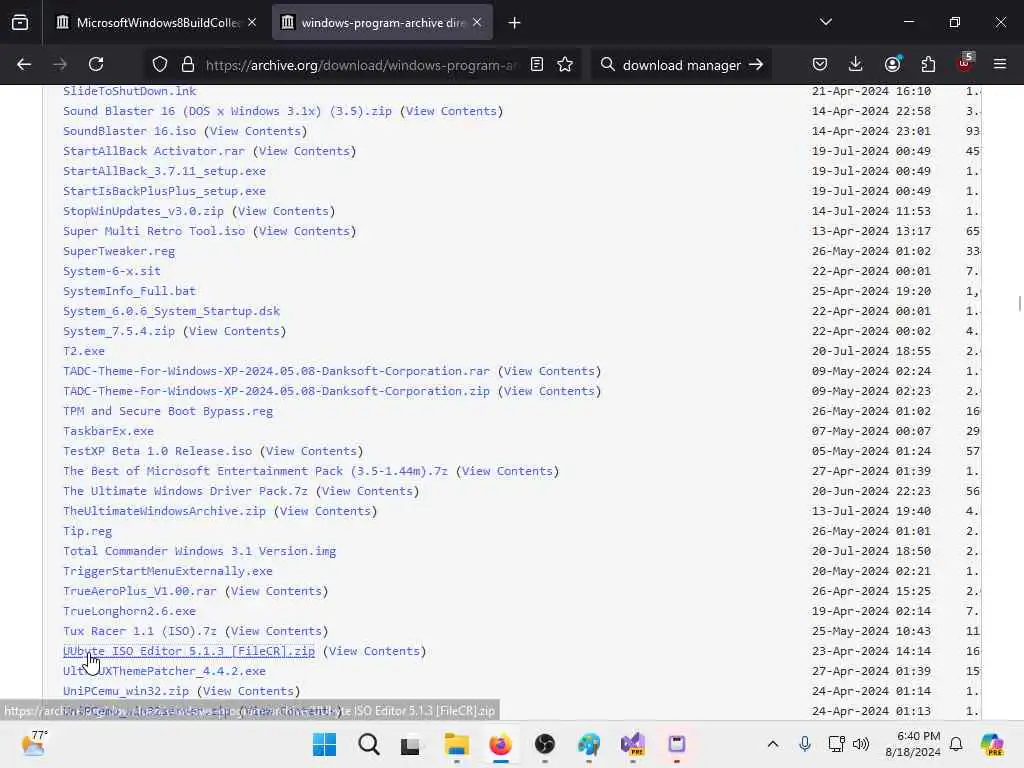Open TPM and Secure Boot Bypass.reg
1024x768 pixels.
pos(168,411)
